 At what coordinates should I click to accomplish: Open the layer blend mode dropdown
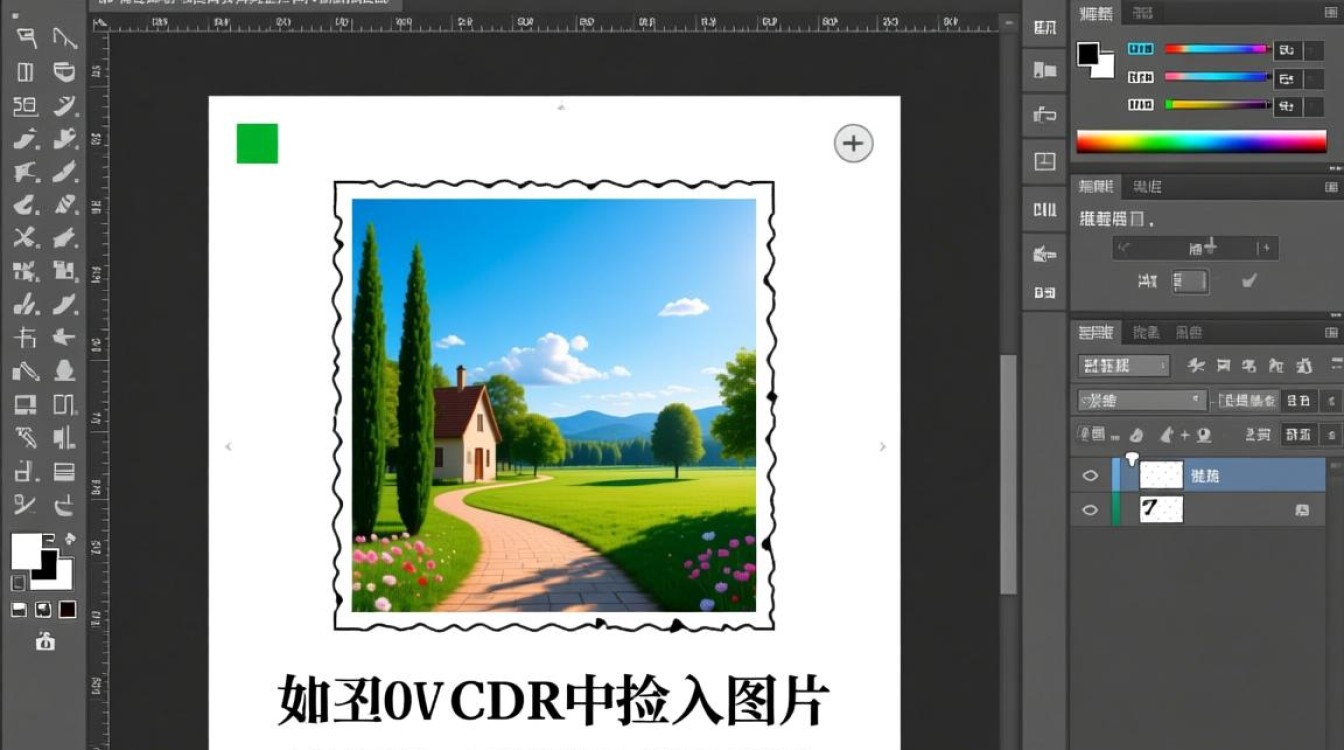click(x=1142, y=400)
